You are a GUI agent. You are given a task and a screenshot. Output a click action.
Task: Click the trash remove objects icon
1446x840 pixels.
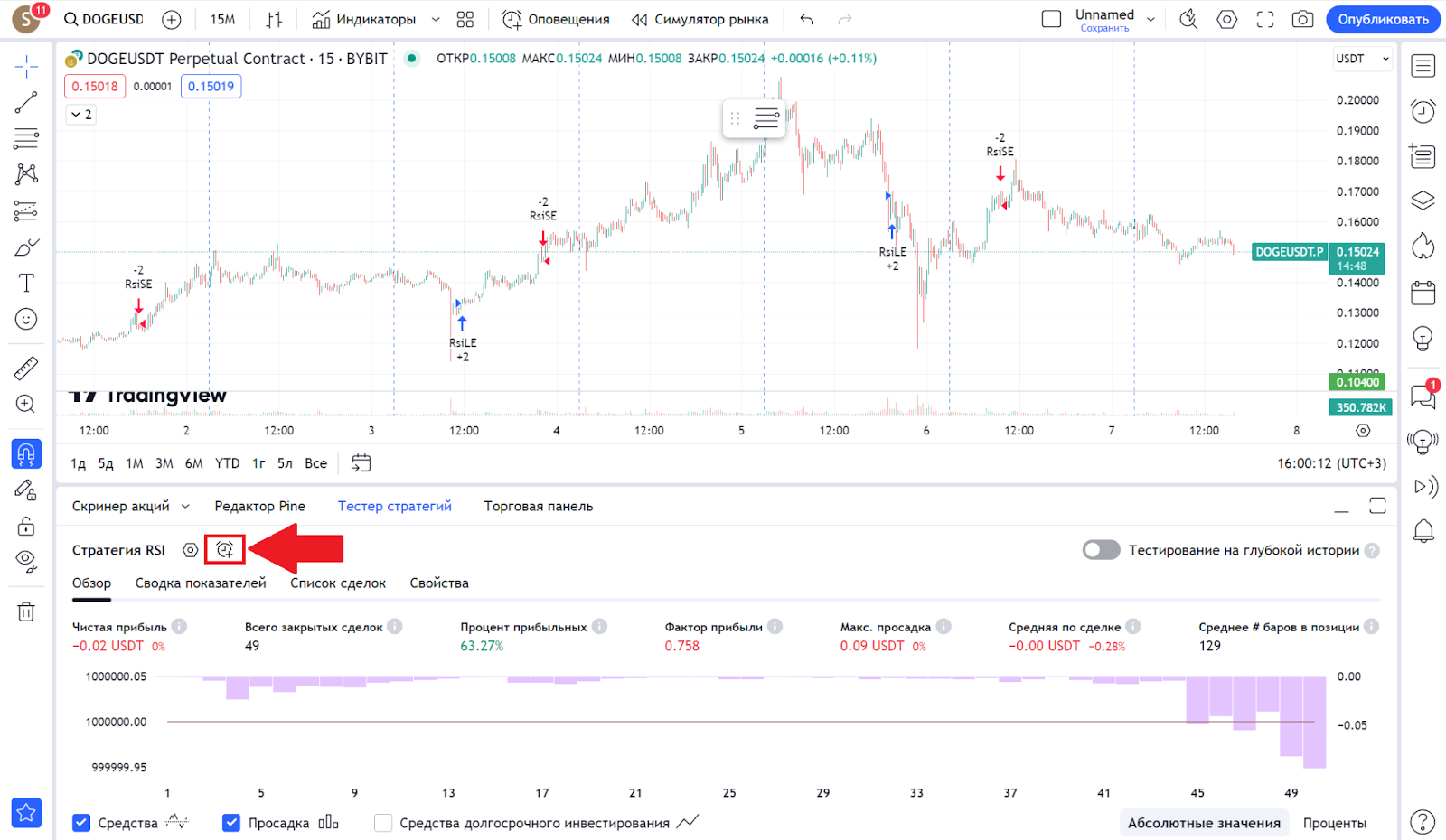point(26,611)
